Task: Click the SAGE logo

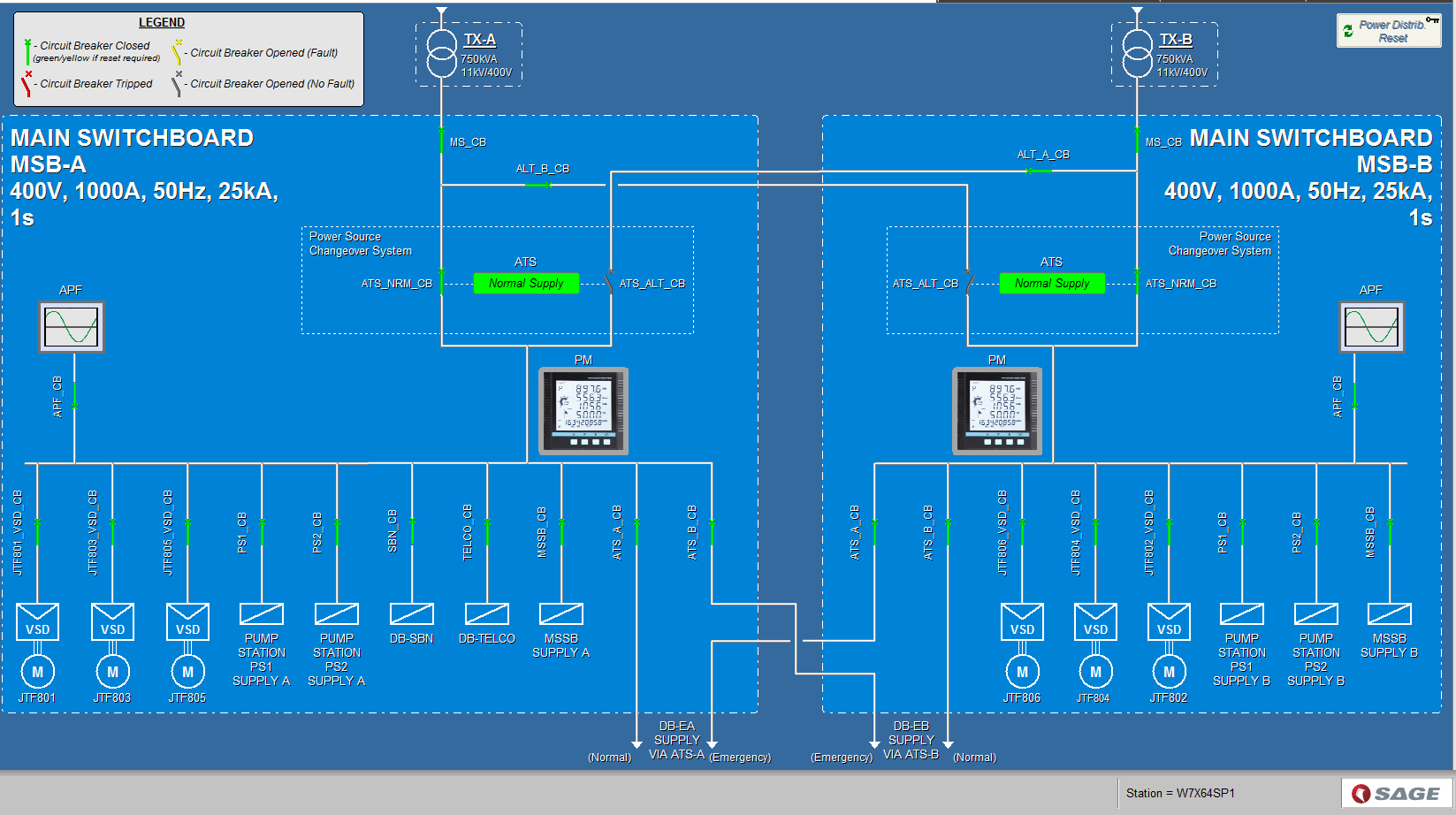Action: coord(1398,793)
